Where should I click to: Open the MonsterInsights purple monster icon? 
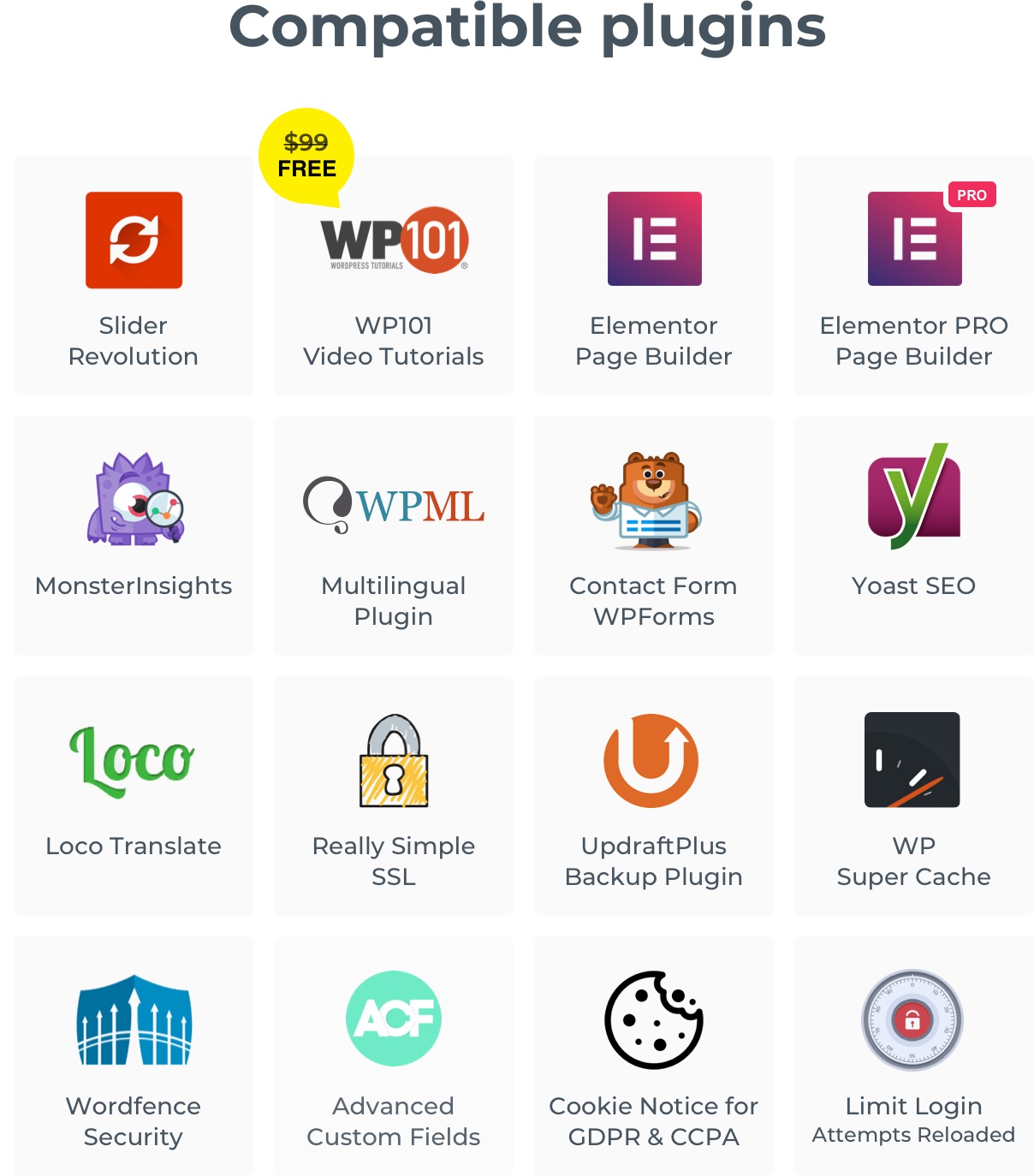(x=135, y=498)
